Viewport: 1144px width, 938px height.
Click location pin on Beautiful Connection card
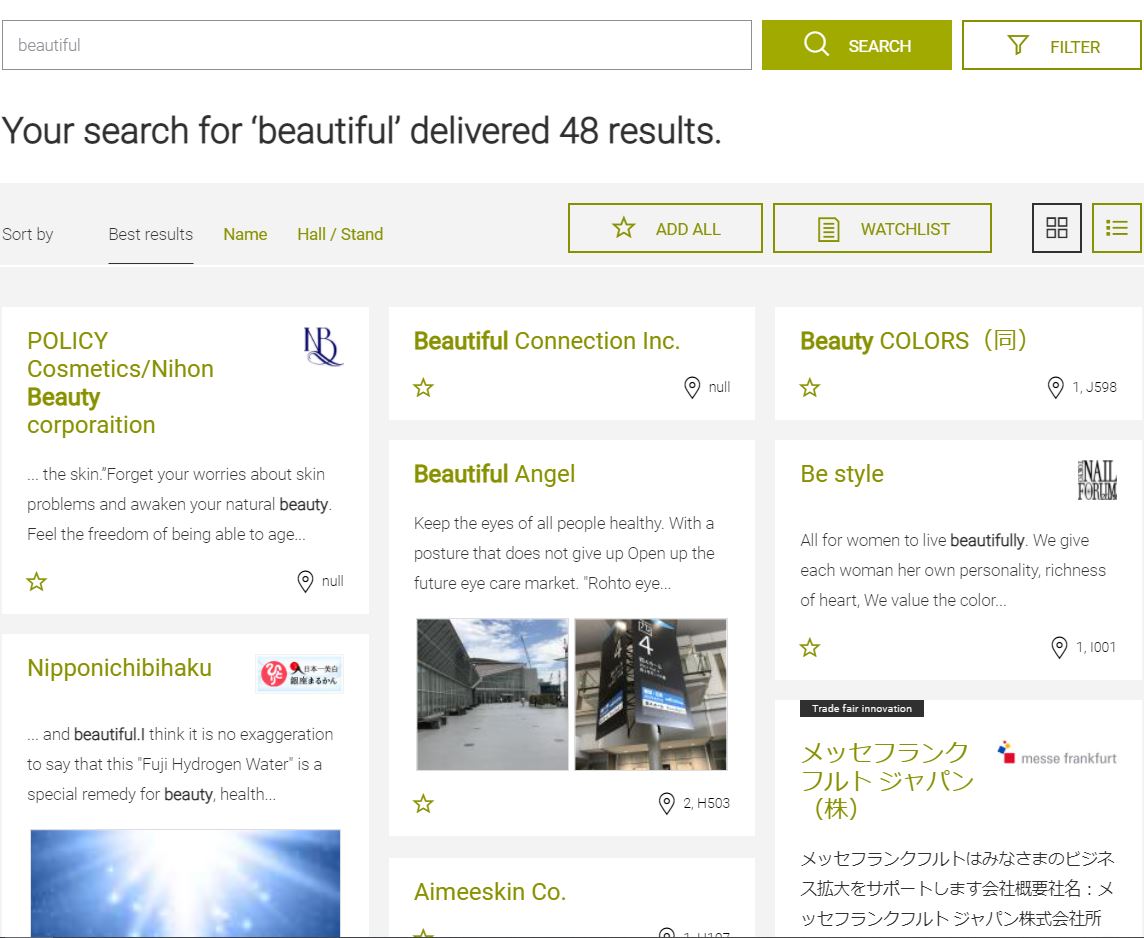(692, 387)
